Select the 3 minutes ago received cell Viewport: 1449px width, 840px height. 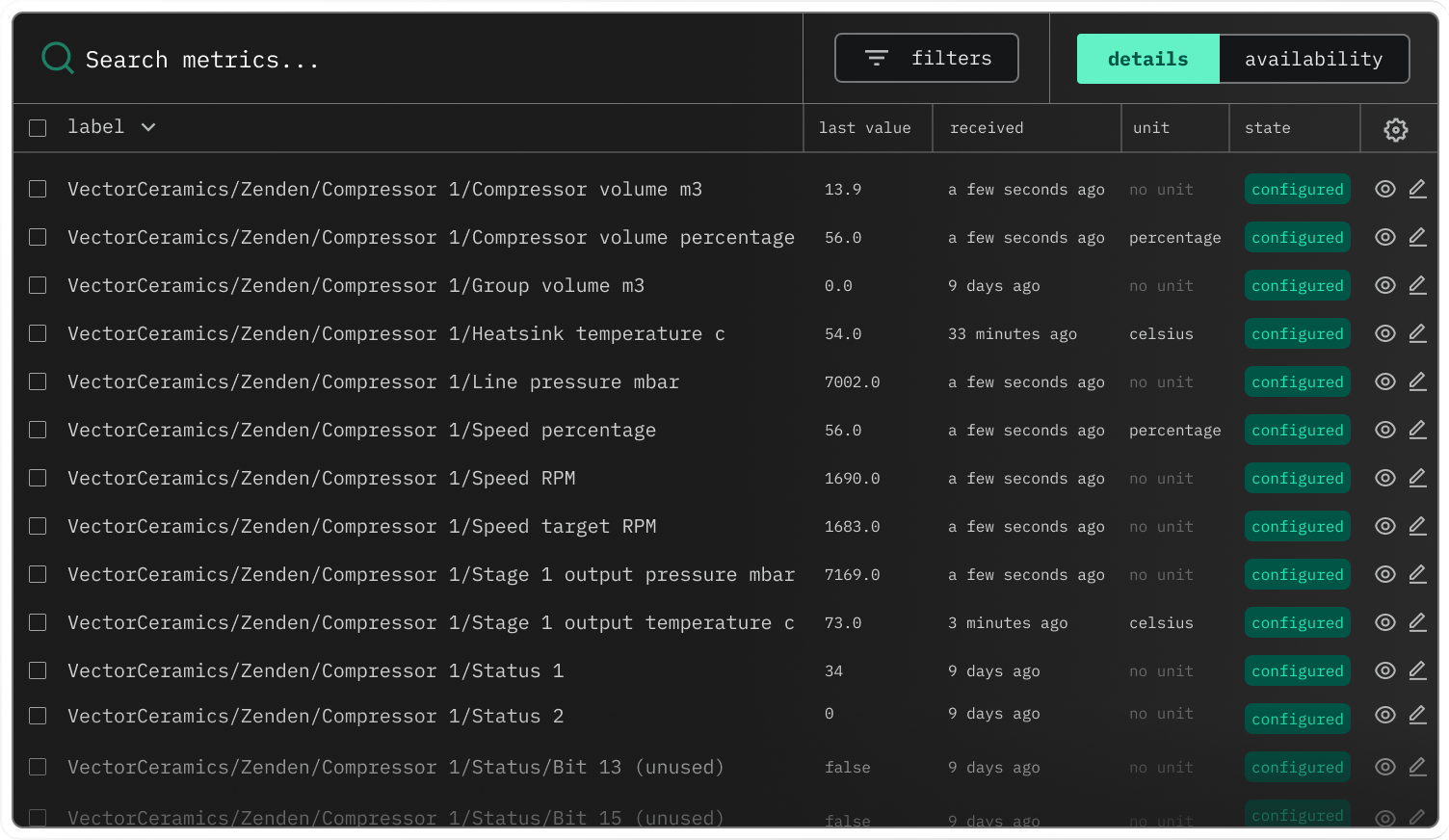click(1007, 622)
